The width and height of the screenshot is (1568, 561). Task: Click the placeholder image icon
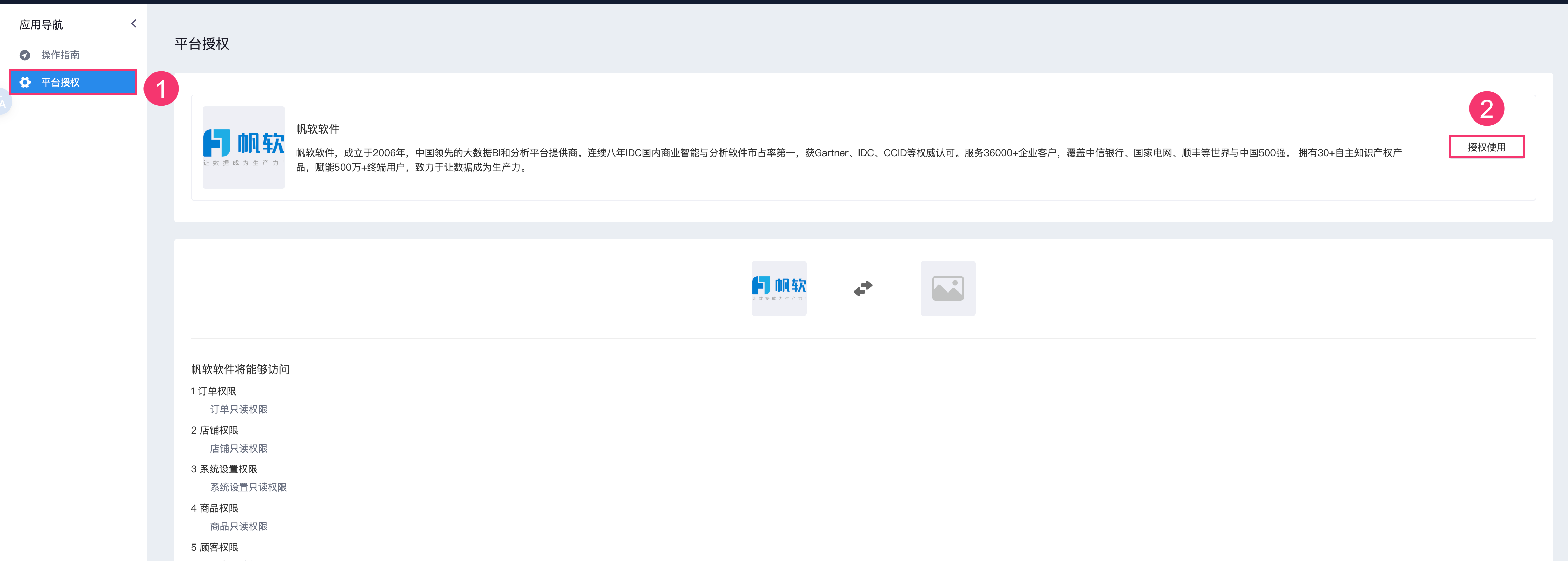pos(948,288)
